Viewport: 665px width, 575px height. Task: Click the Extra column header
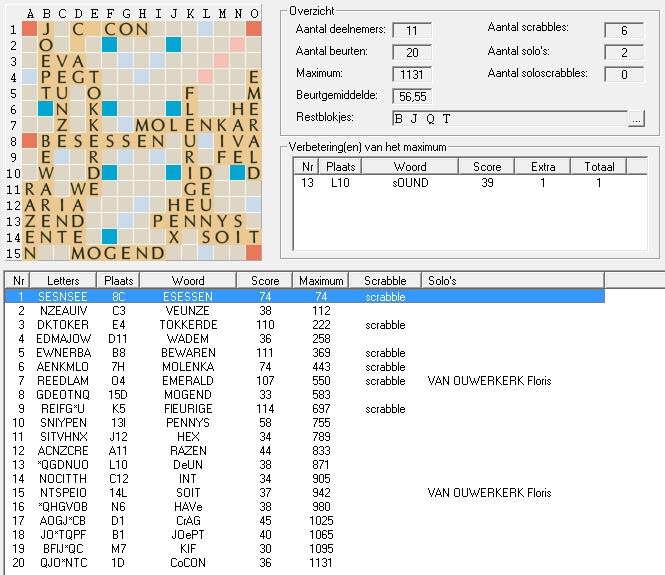coord(543,167)
